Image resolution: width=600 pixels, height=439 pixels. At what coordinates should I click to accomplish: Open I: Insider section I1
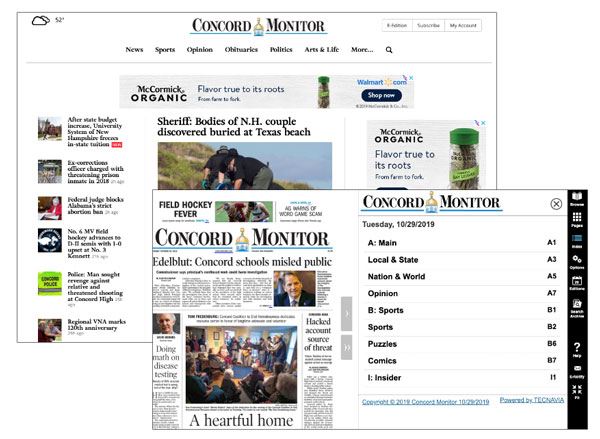tap(462, 377)
